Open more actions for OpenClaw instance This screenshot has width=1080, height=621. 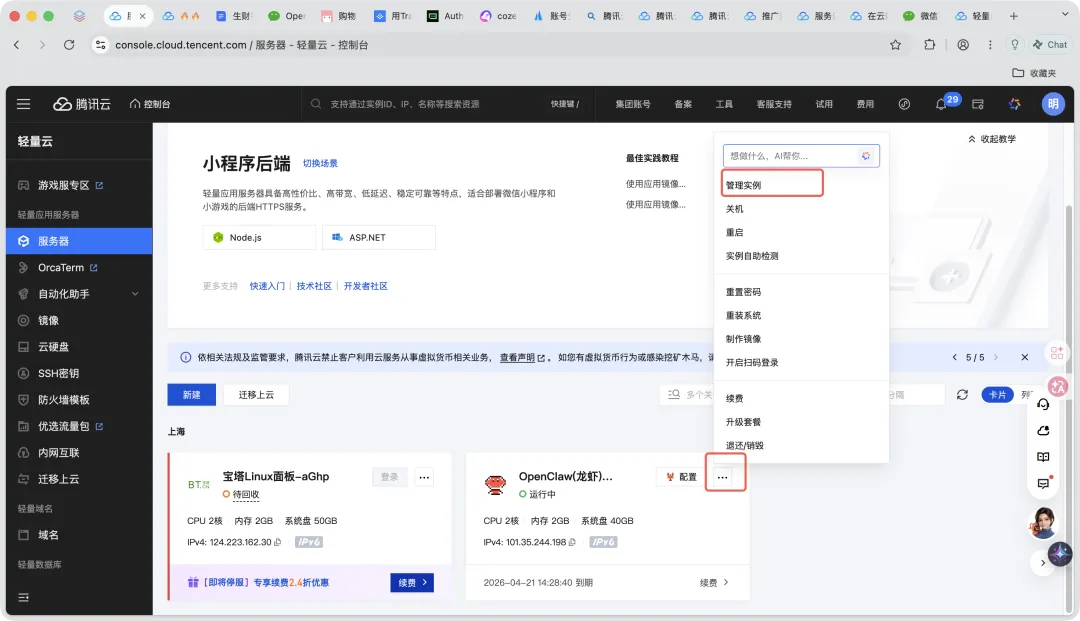click(722, 477)
